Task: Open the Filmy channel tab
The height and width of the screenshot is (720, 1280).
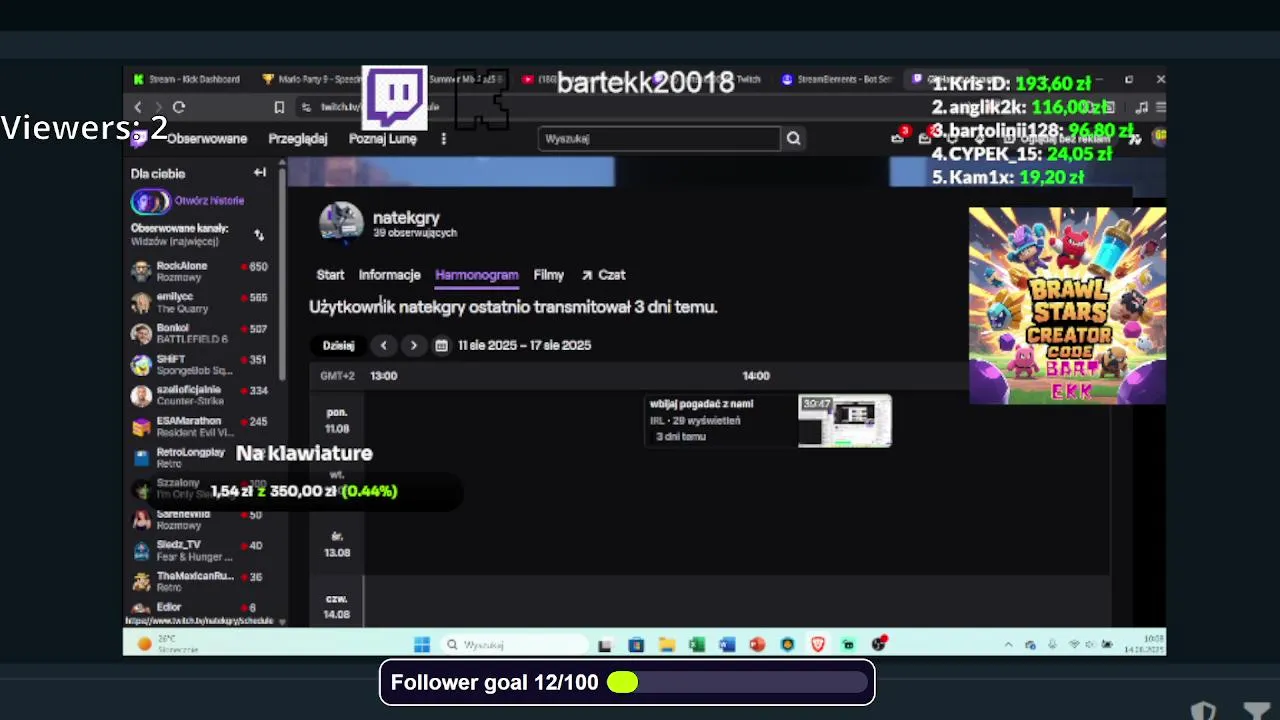Action: coord(549,275)
